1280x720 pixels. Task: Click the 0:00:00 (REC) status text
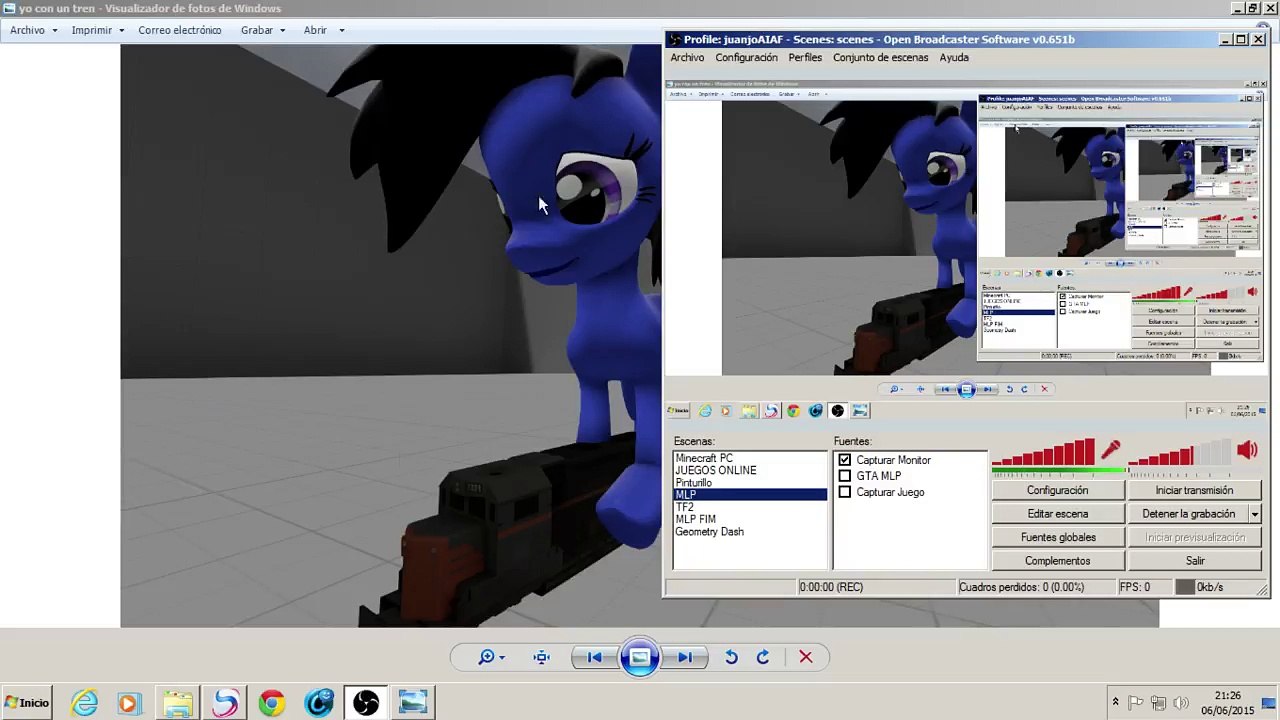831,587
